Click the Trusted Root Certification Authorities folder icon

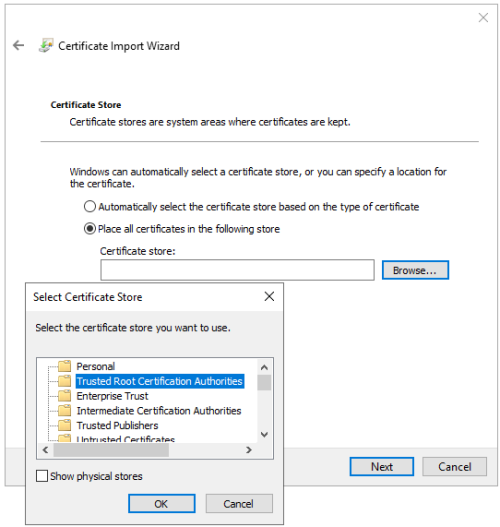pyautogui.click(x=64, y=381)
